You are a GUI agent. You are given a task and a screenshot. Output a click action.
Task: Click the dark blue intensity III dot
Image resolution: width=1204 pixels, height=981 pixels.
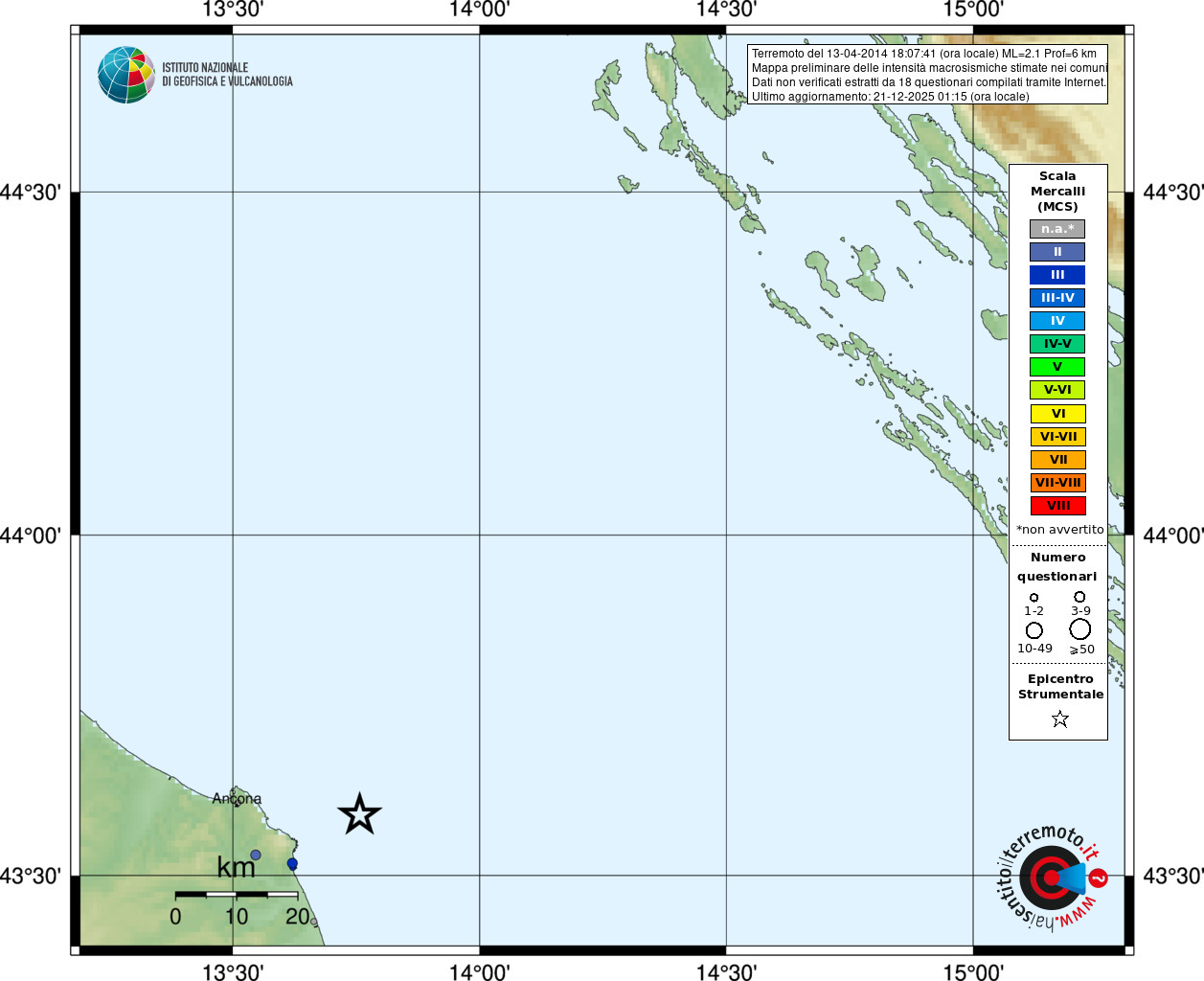tap(292, 863)
